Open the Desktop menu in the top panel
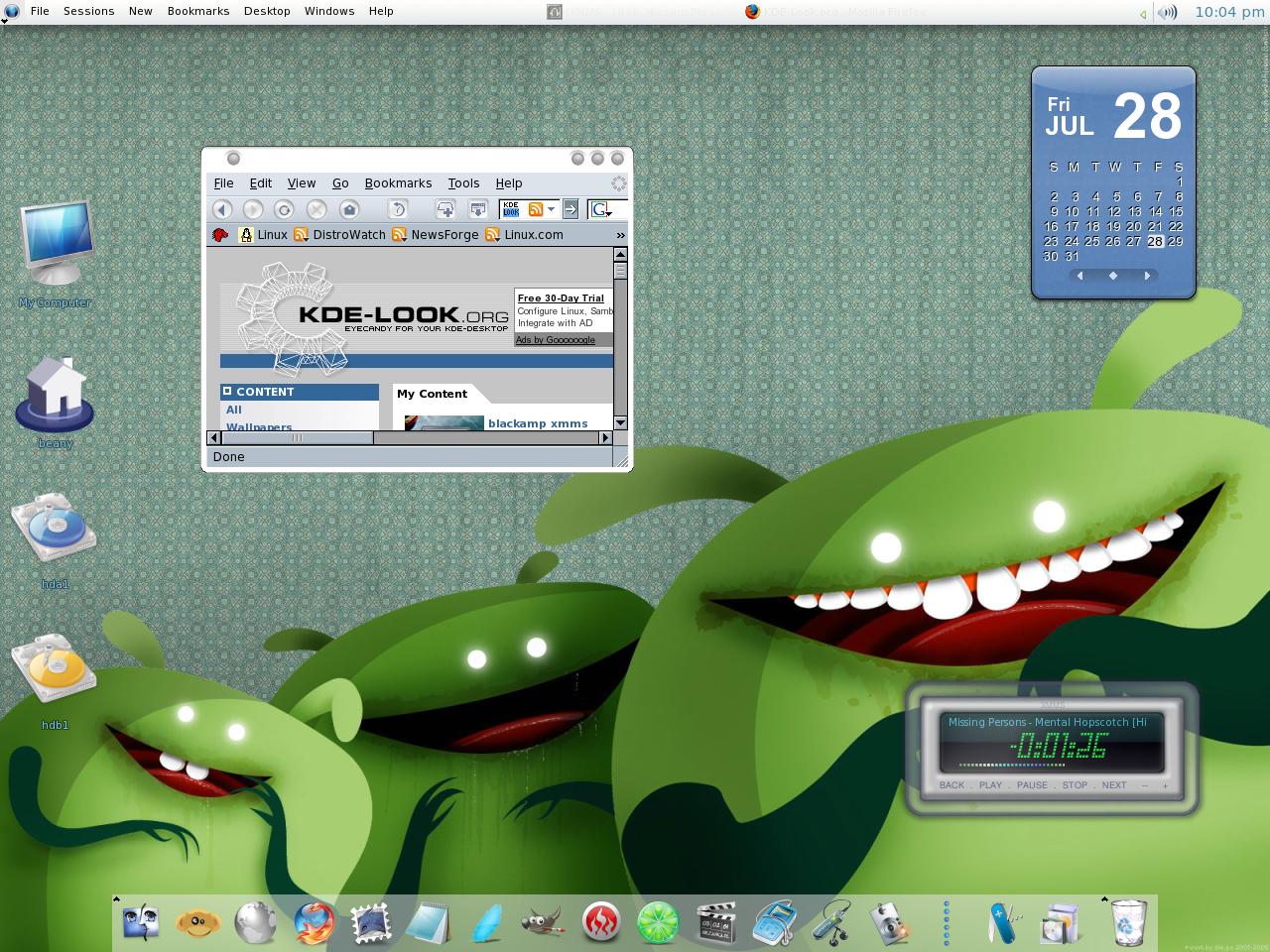This screenshot has width=1270, height=952. click(267, 11)
